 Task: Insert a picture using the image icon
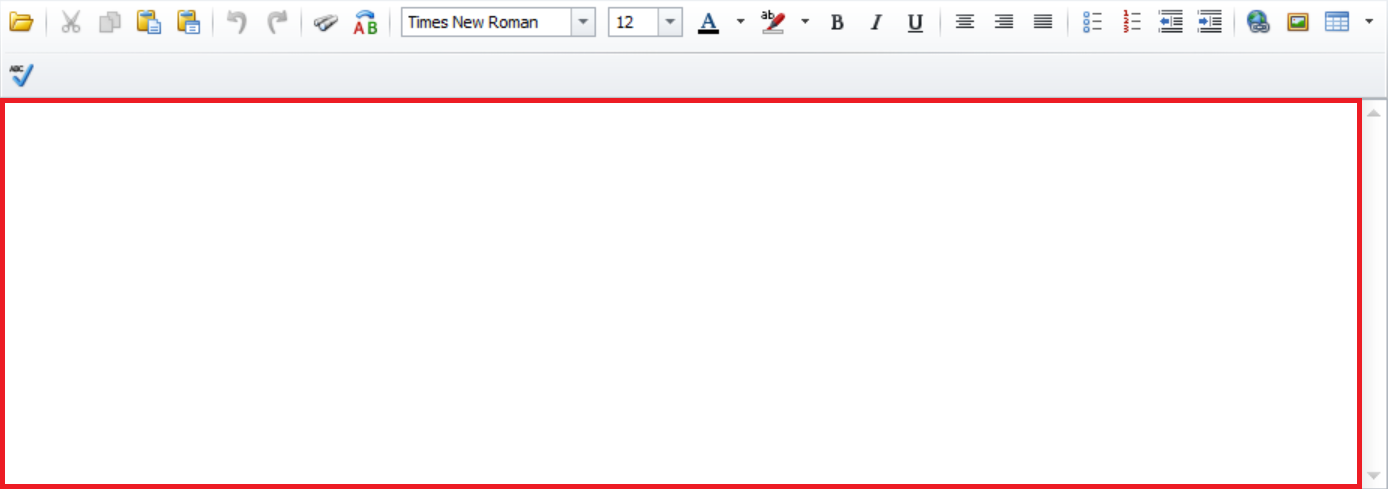point(1298,22)
